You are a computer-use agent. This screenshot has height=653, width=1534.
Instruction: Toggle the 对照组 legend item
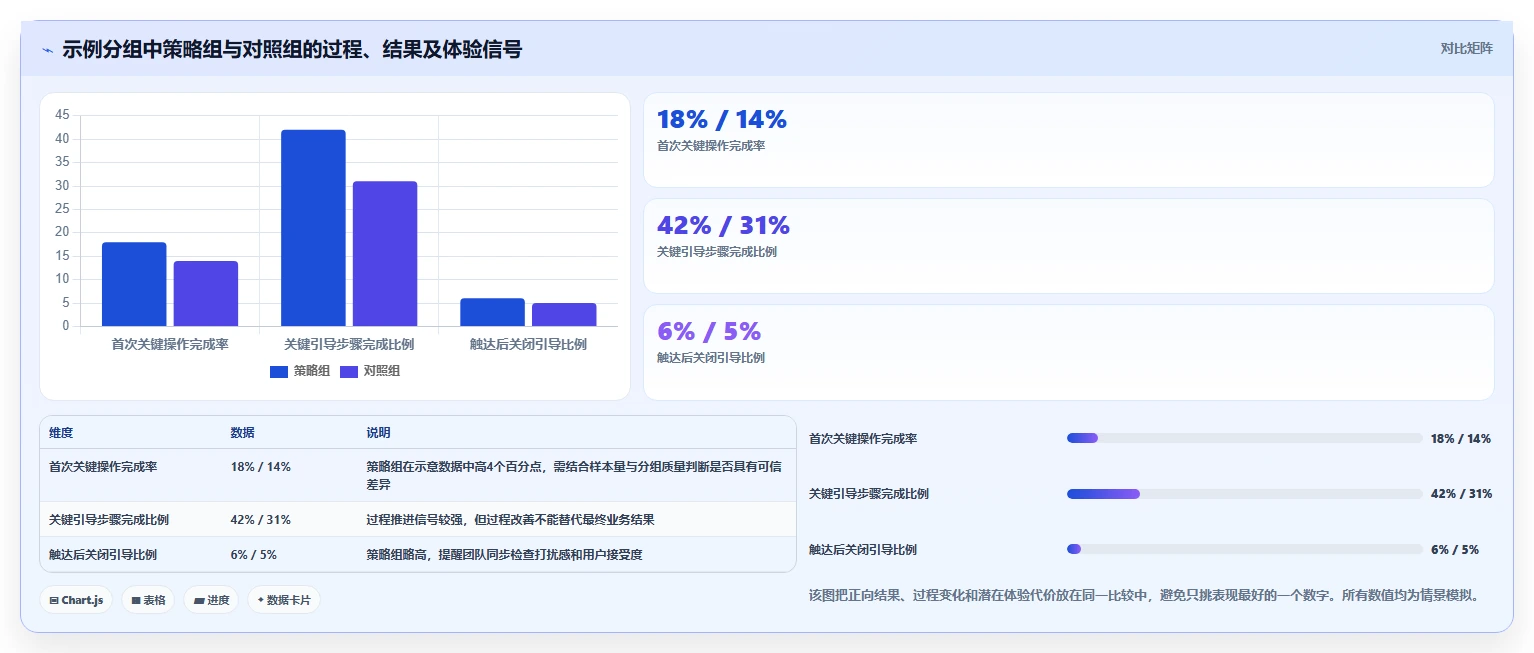coord(370,371)
